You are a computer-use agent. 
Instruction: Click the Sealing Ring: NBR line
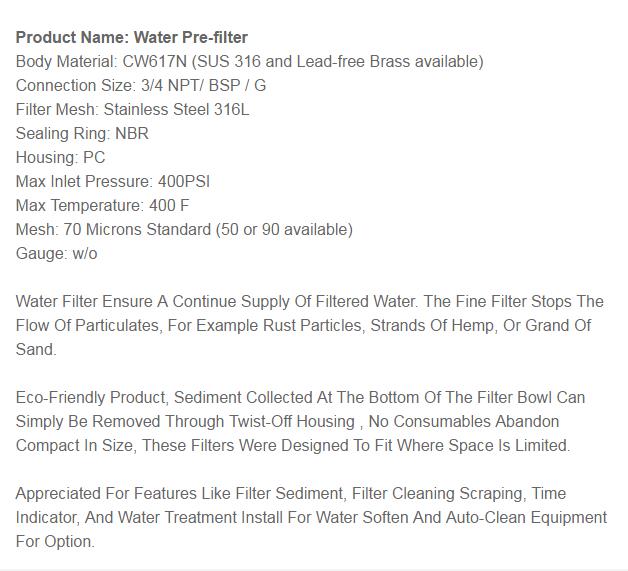tap(82, 133)
